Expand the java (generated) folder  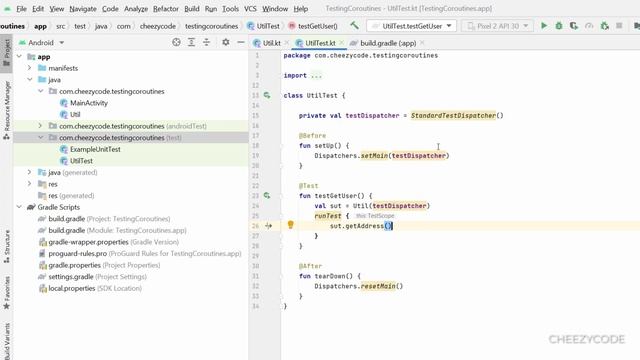(x=29, y=172)
